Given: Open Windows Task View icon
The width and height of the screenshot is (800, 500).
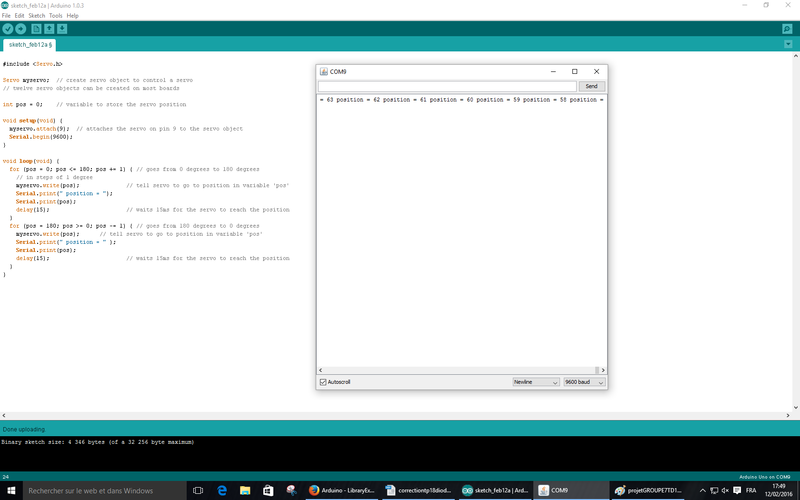Looking at the screenshot, I should (x=197, y=490).
